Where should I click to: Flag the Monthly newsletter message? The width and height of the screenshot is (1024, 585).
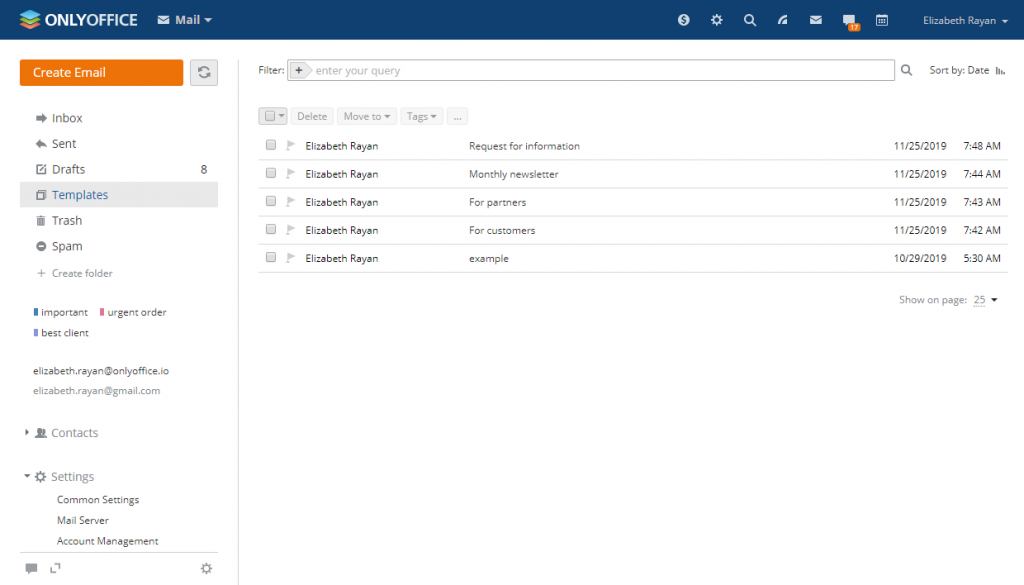pos(291,174)
